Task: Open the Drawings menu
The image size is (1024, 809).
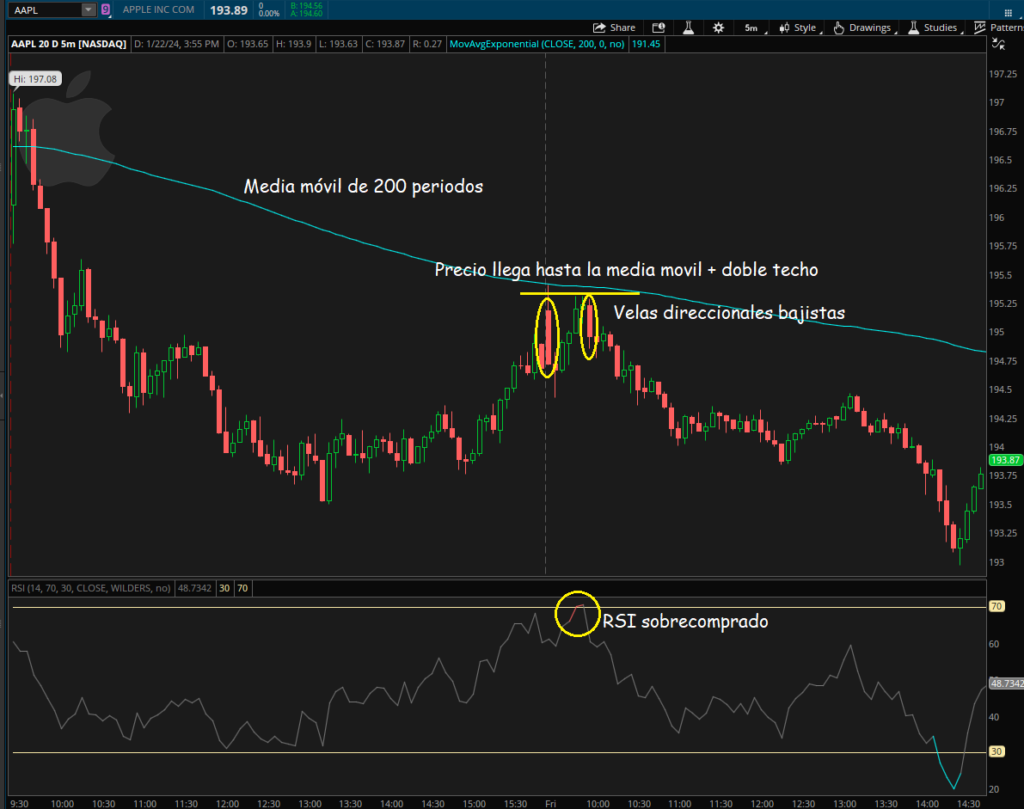Action: (864, 27)
